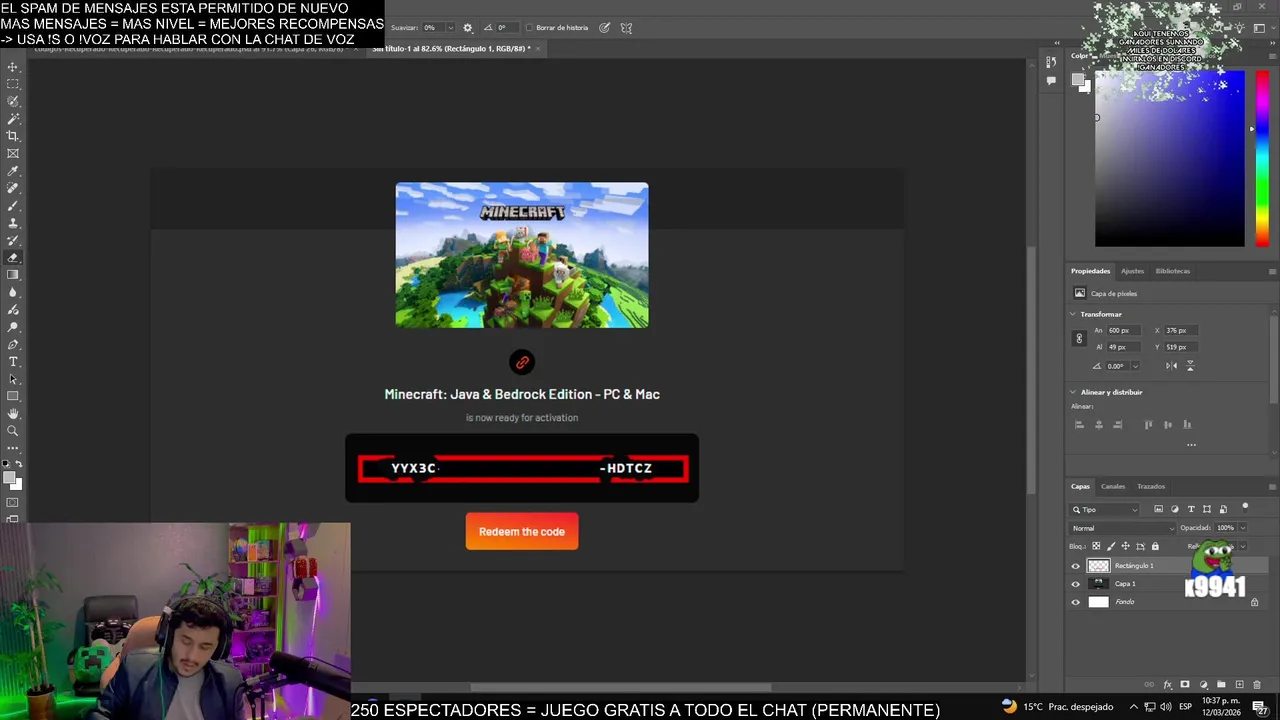Toggle lock image pixels
Viewport: 1280px width, 720px height.
tap(1111, 546)
